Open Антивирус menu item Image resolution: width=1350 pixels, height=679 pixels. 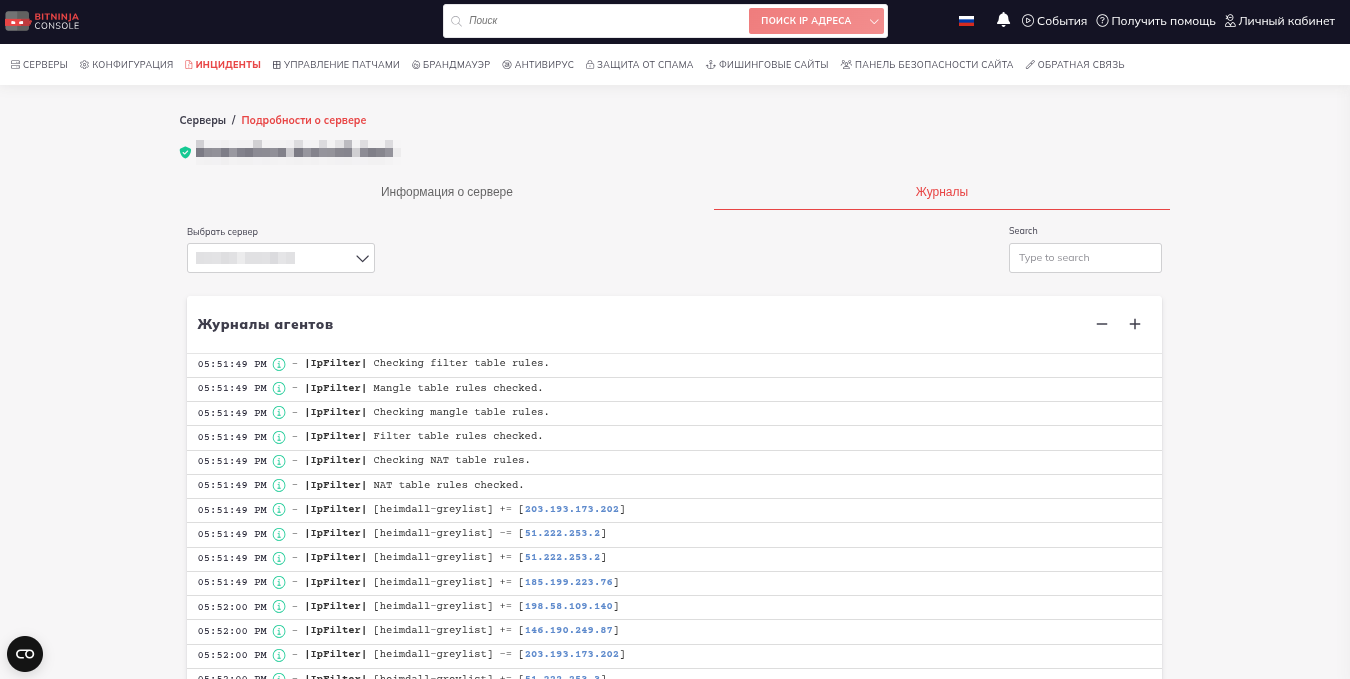pos(538,65)
